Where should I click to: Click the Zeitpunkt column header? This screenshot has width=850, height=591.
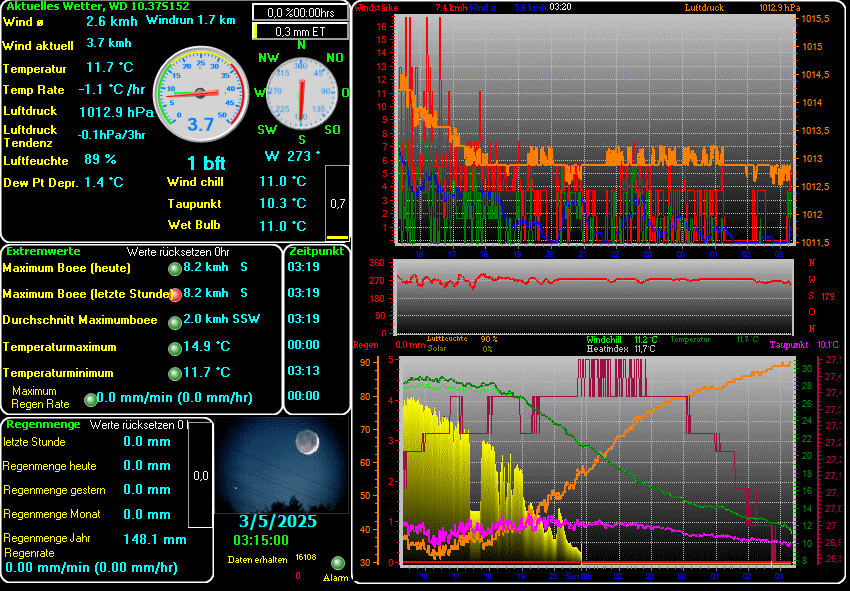317,251
